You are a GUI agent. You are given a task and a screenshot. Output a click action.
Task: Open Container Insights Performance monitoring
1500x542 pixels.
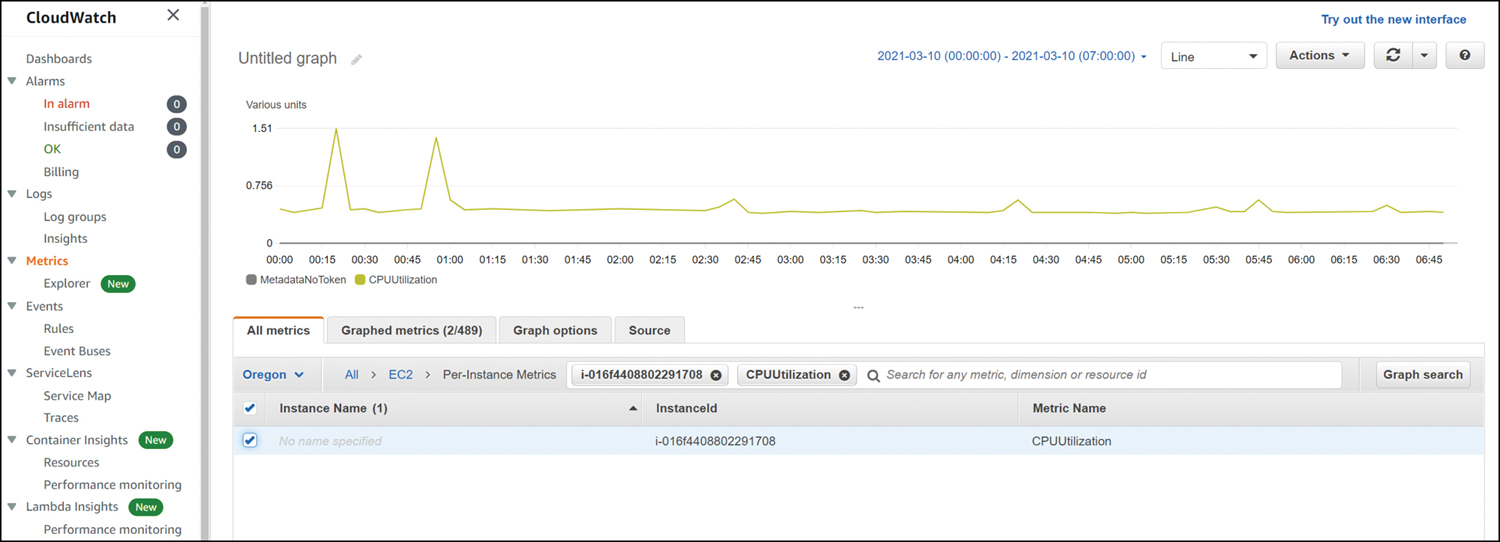tap(113, 485)
